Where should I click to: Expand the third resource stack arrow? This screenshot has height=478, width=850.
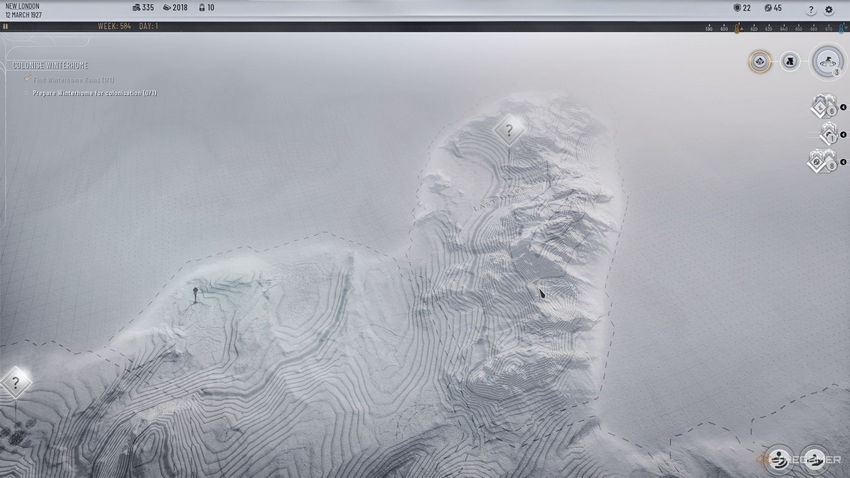(843, 162)
